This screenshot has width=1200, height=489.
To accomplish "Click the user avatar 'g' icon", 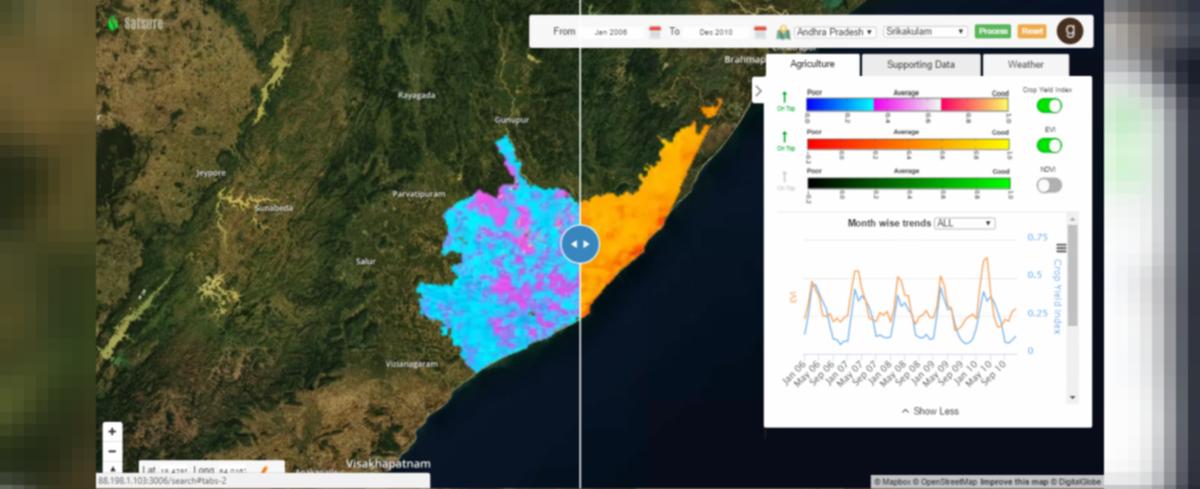I will coord(1070,31).
